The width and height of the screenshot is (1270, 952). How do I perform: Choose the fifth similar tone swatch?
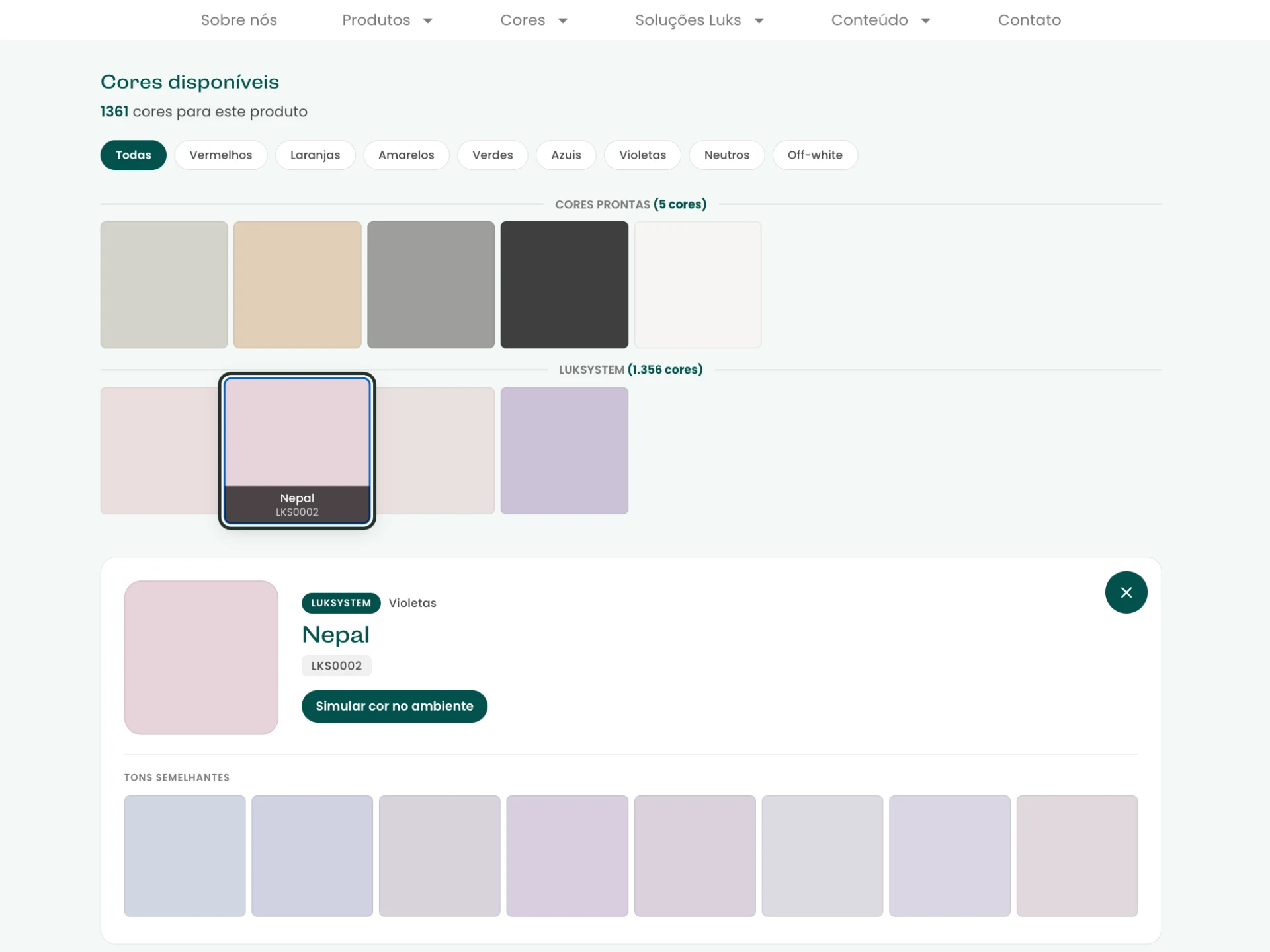(x=695, y=856)
